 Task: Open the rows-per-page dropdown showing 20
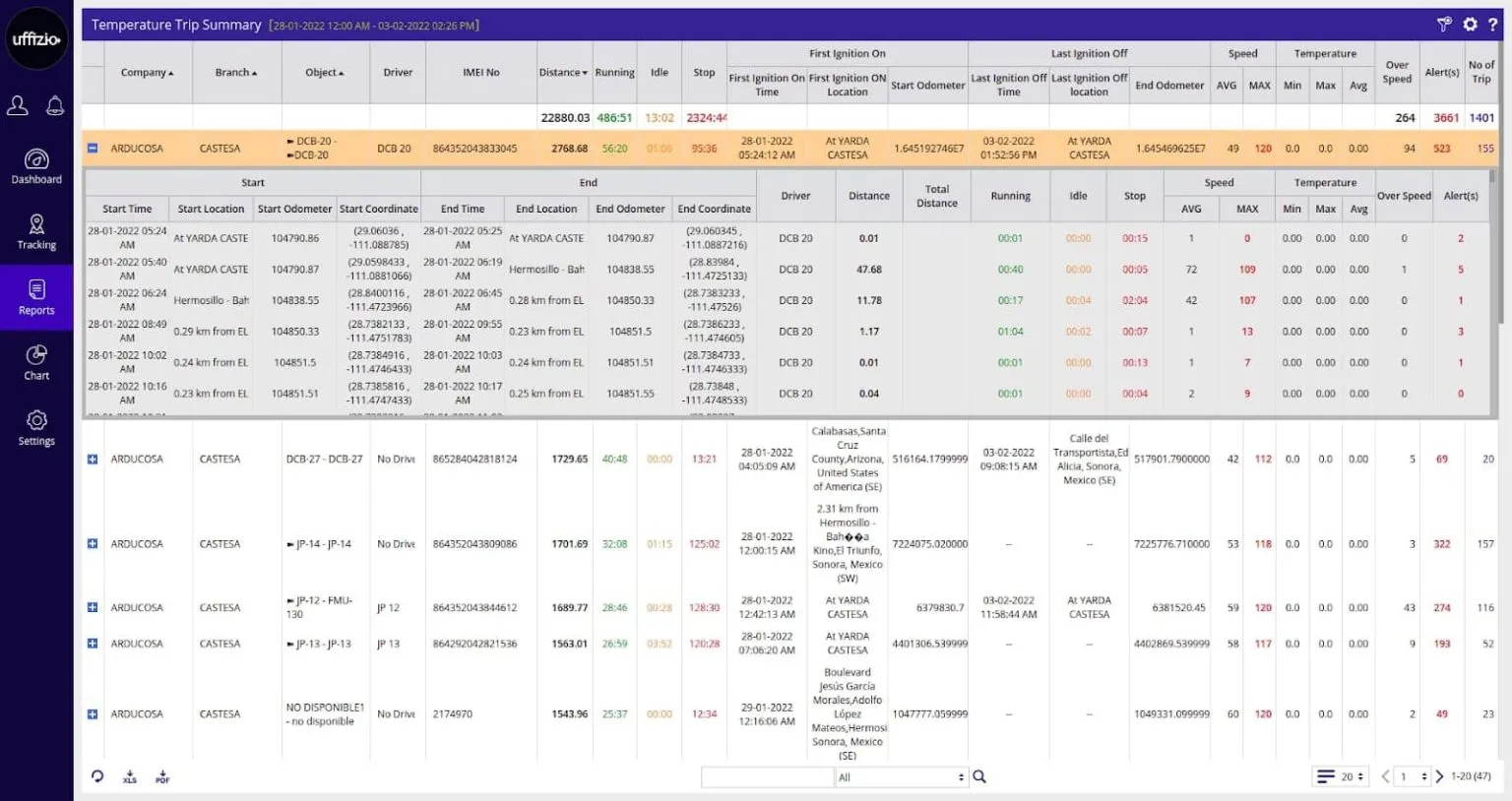(1343, 776)
